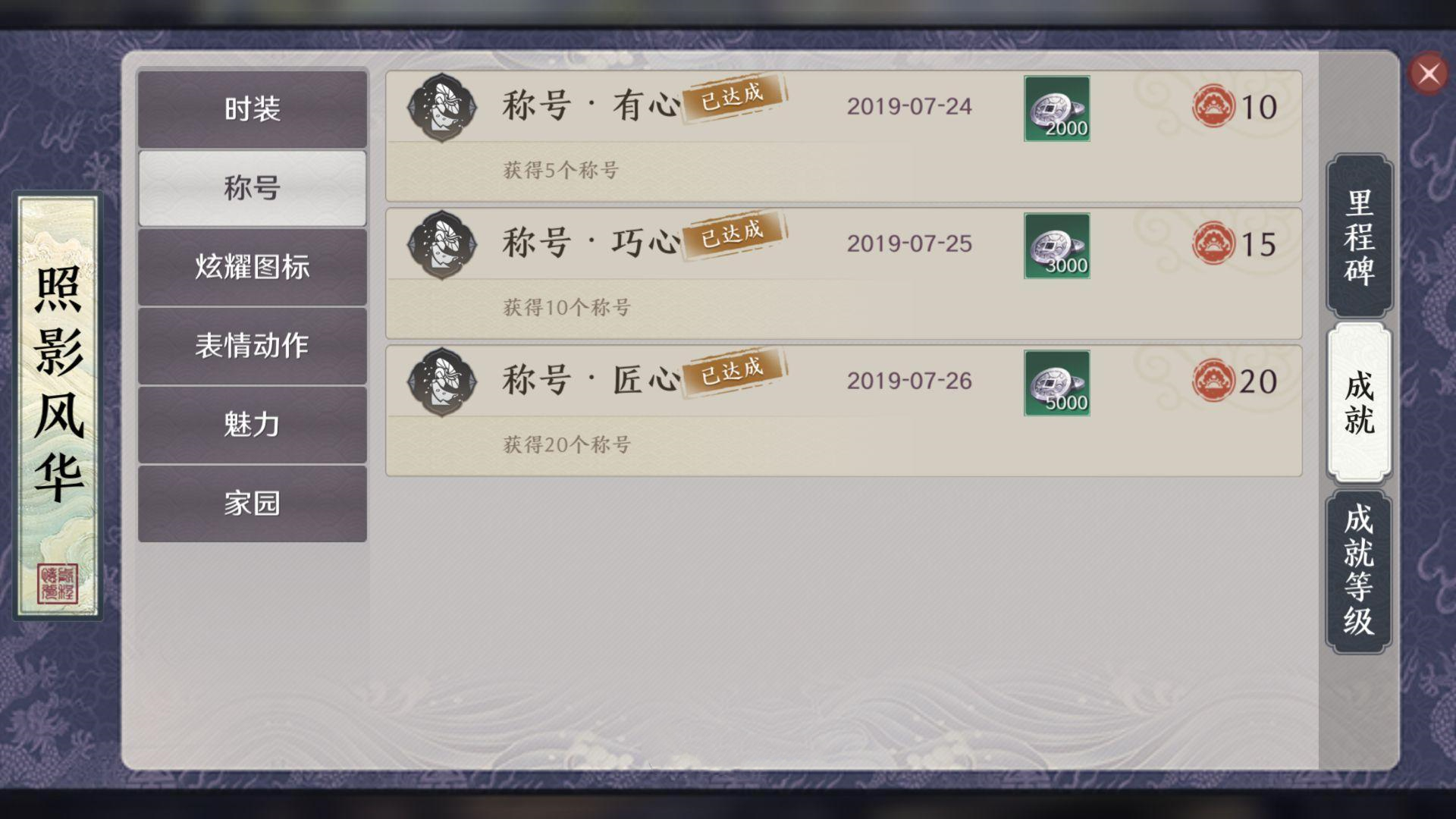Switch to the 表情动作 category
Viewport: 1456px width, 819px height.
(253, 346)
